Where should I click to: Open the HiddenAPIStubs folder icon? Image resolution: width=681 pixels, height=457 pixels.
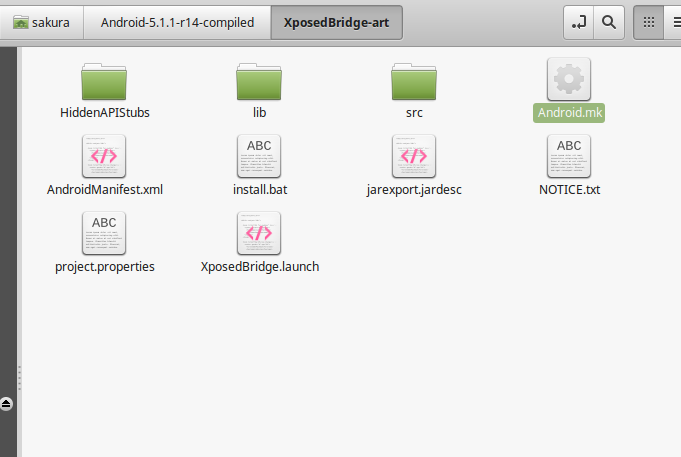pyautogui.click(x=104, y=82)
